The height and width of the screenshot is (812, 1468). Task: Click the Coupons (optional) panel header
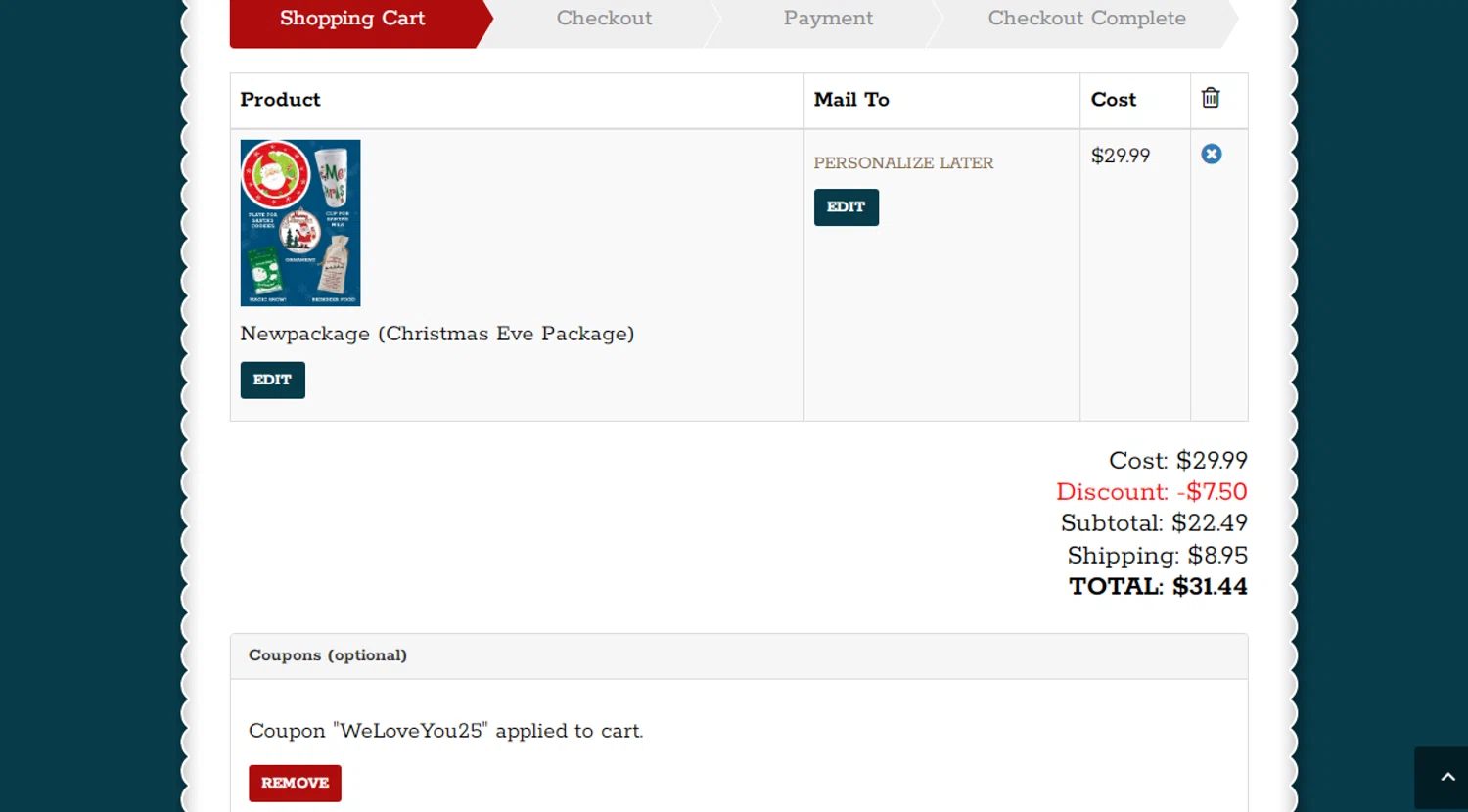click(328, 655)
